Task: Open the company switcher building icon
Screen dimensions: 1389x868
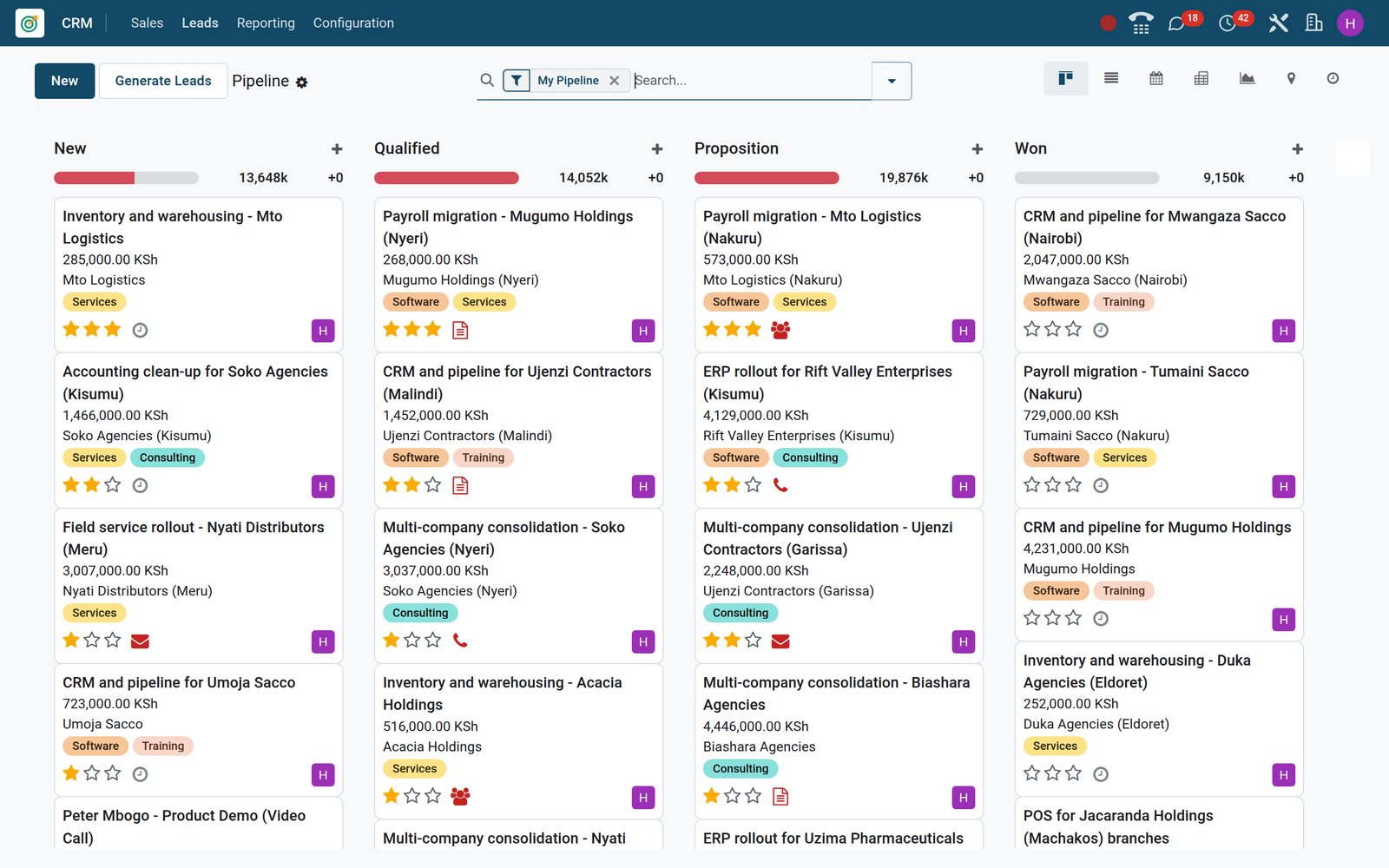Action: [x=1314, y=23]
